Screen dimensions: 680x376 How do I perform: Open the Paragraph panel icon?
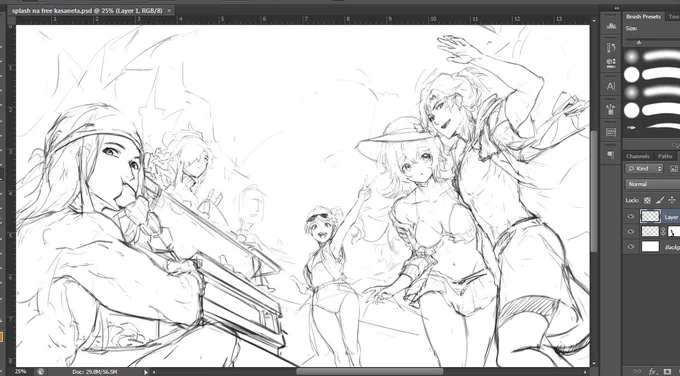[x=611, y=155]
